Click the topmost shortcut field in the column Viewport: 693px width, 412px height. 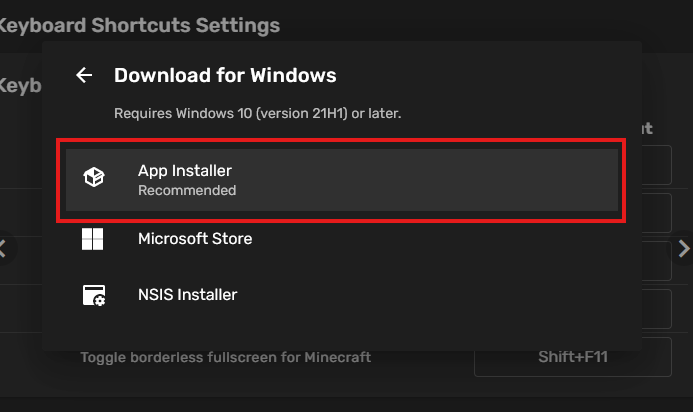click(x=656, y=165)
